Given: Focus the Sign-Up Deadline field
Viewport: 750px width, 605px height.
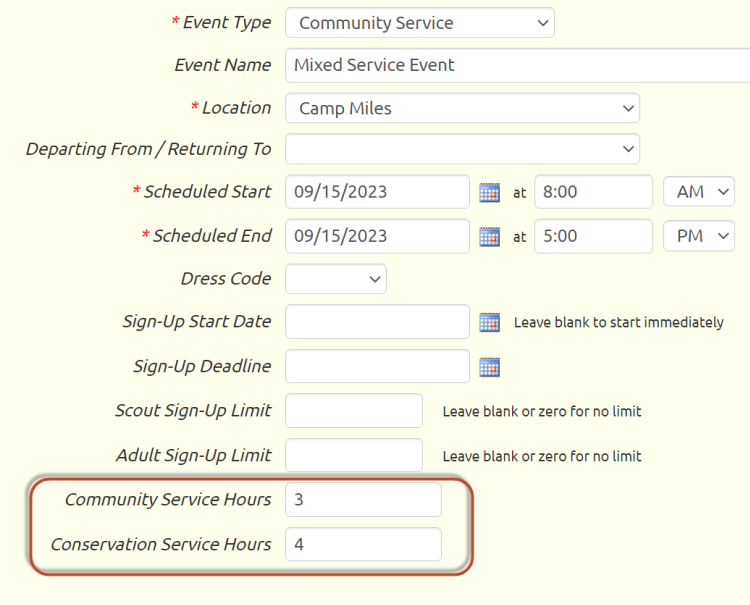Looking at the screenshot, I should click(377, 366).
